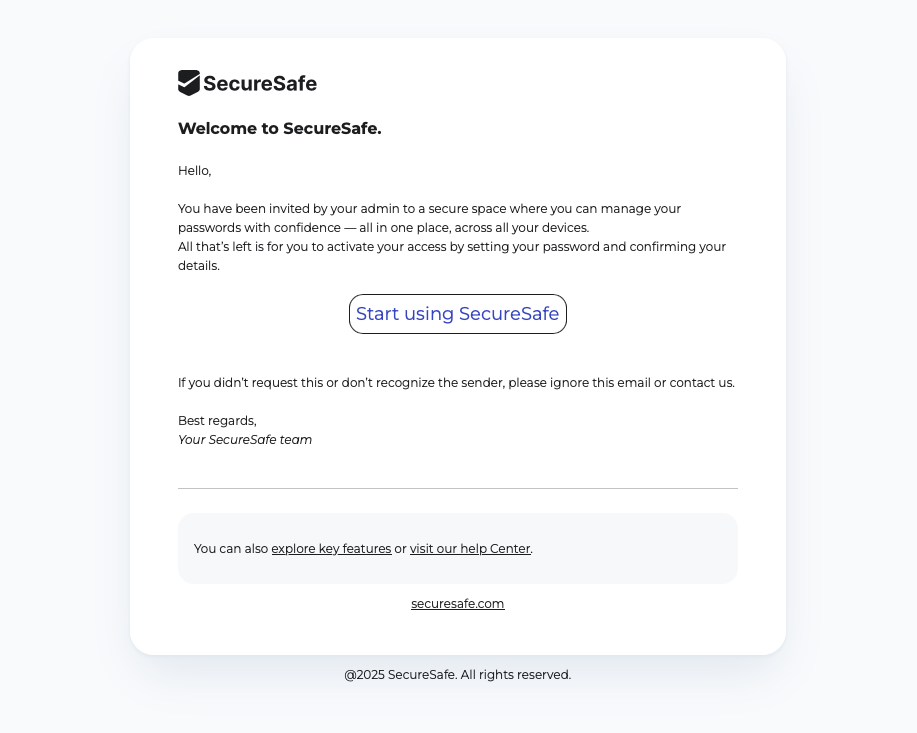
Task: Open the explore key features link
Action: (x=331, y=549)
